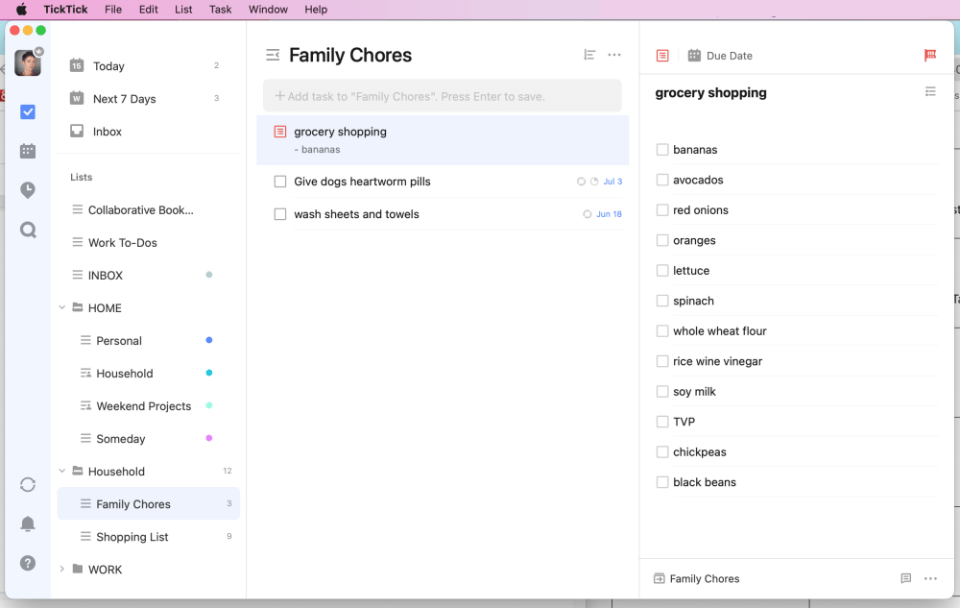Complete the Give dogs heartworm pills task

tap(280, 182)
